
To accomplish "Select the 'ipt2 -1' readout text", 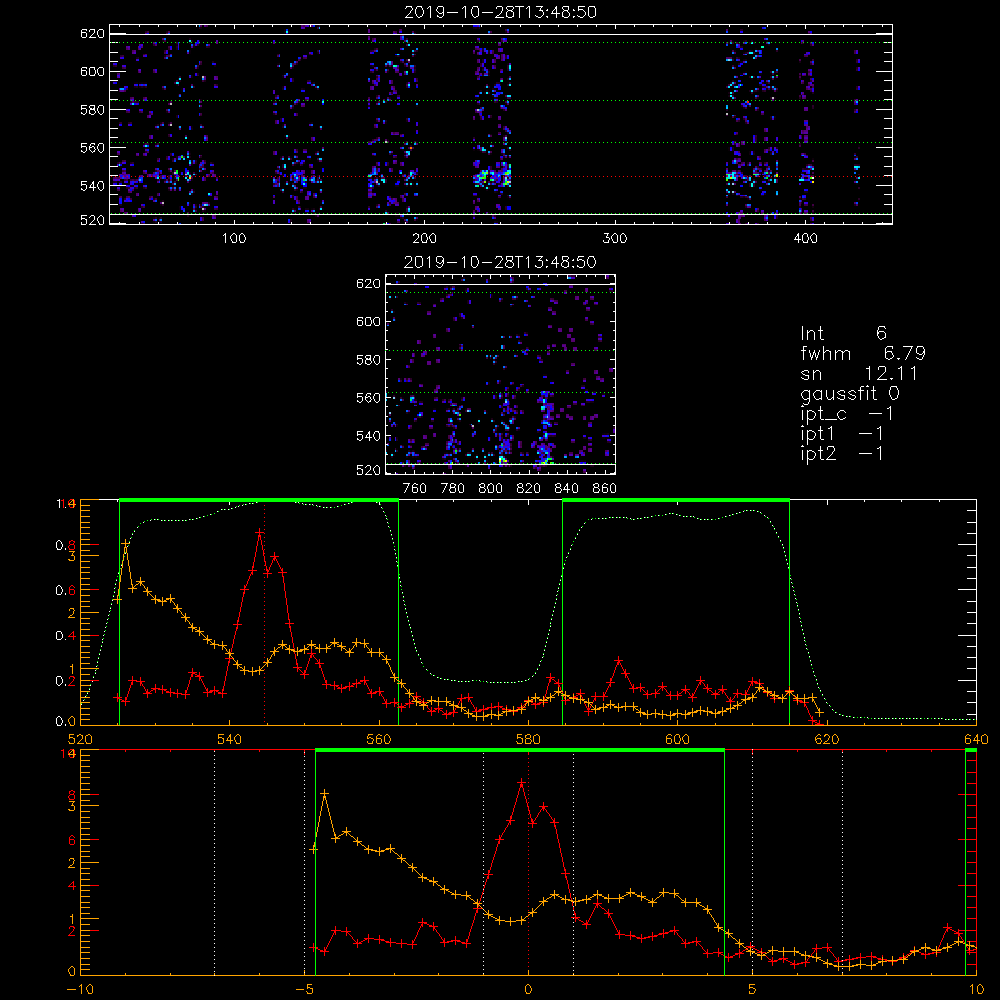I will (842, 454).
